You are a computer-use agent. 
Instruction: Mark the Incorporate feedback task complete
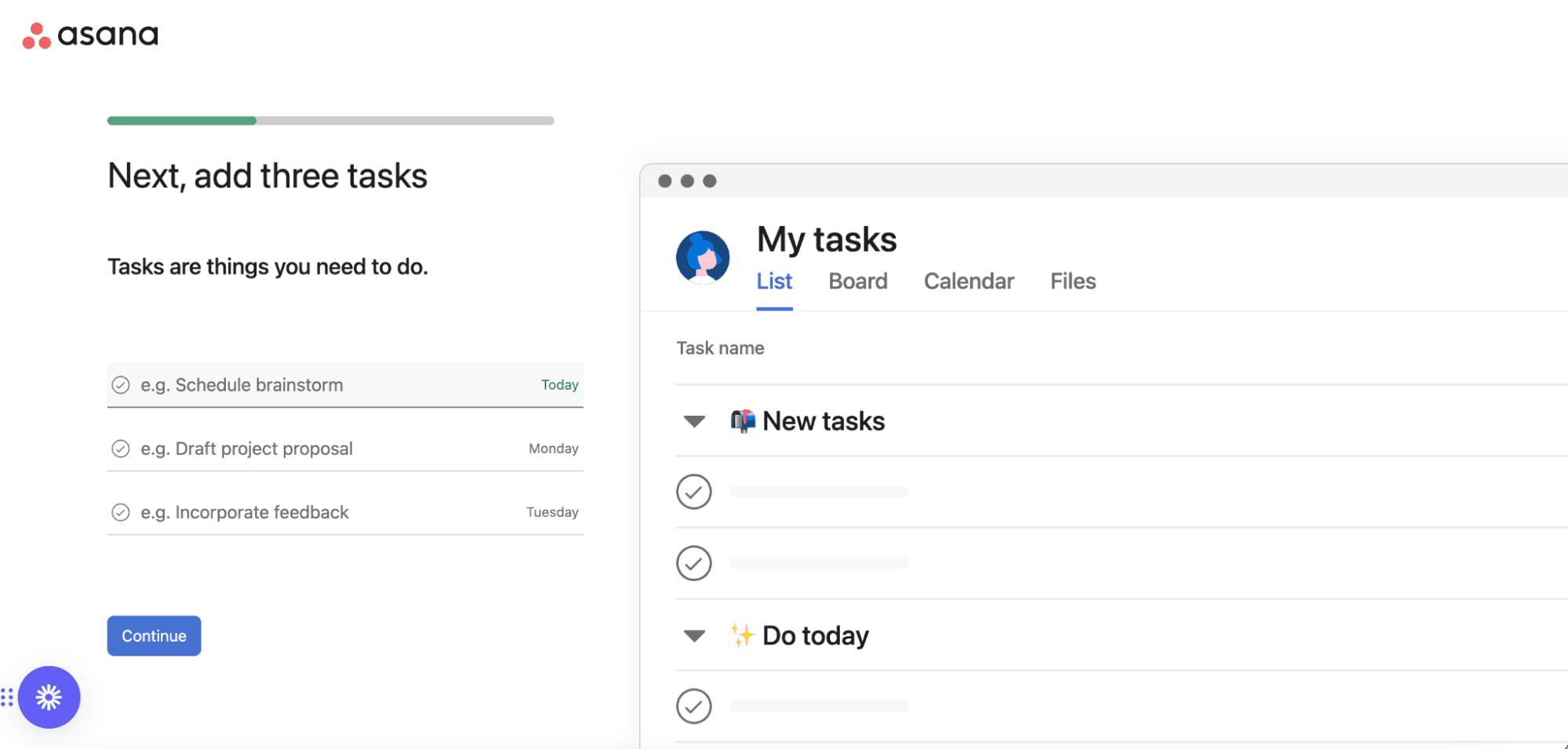[120, 511]
